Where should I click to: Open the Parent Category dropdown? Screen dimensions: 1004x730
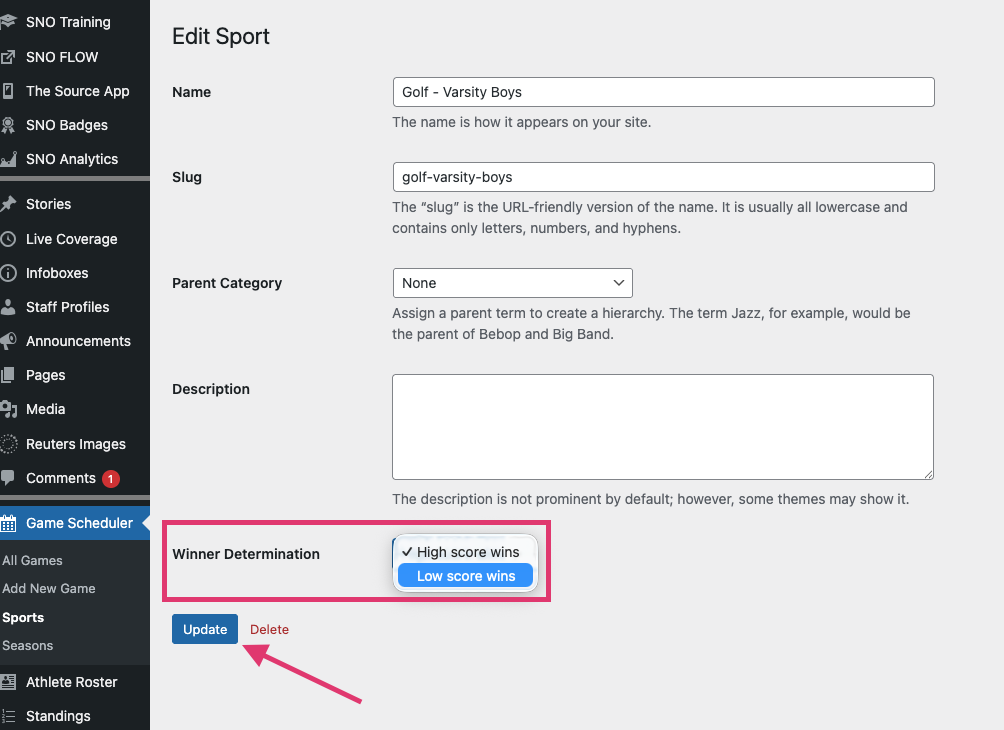tap(512, 283)
